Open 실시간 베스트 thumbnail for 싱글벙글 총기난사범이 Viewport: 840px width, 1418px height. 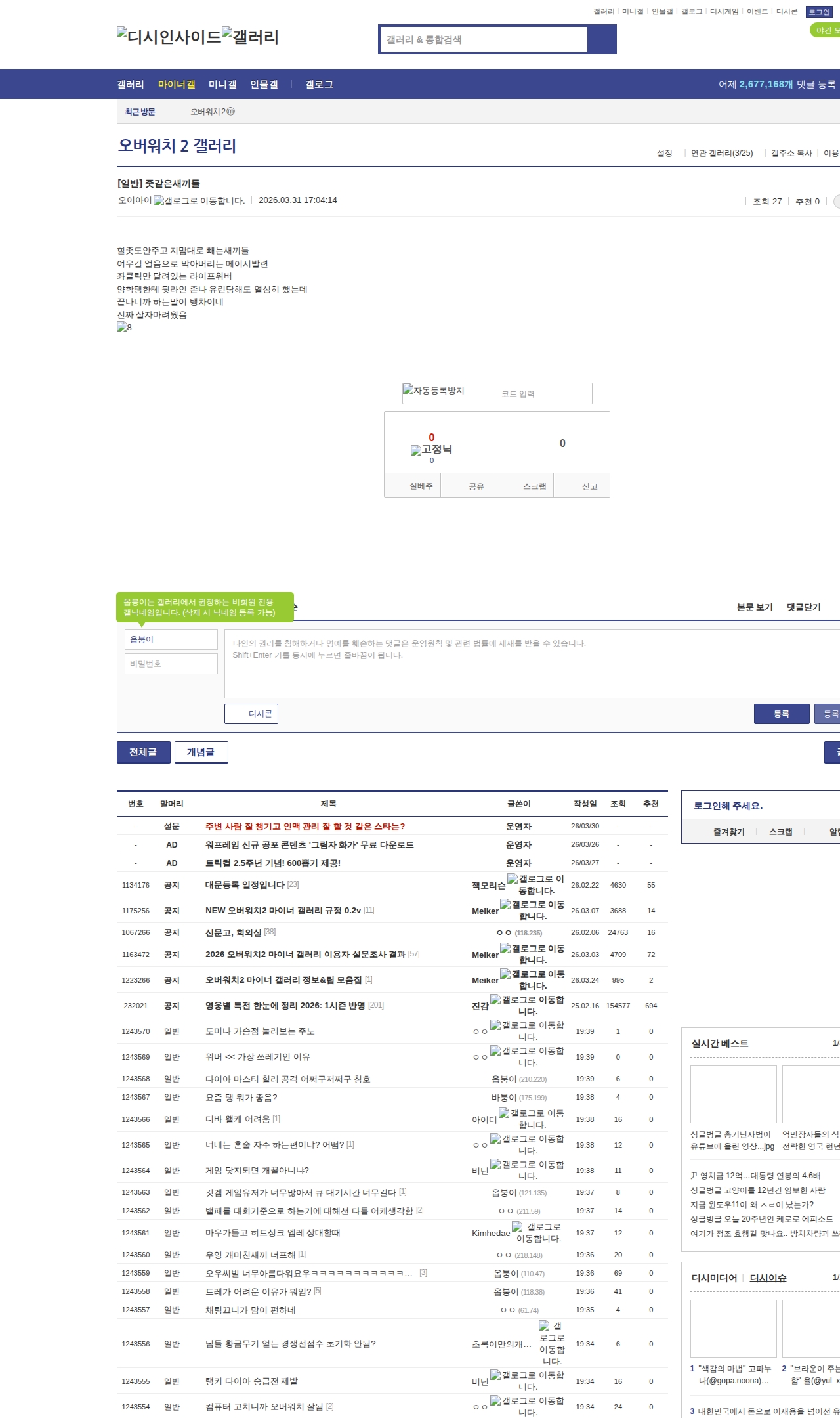(x=734, y=1094)
